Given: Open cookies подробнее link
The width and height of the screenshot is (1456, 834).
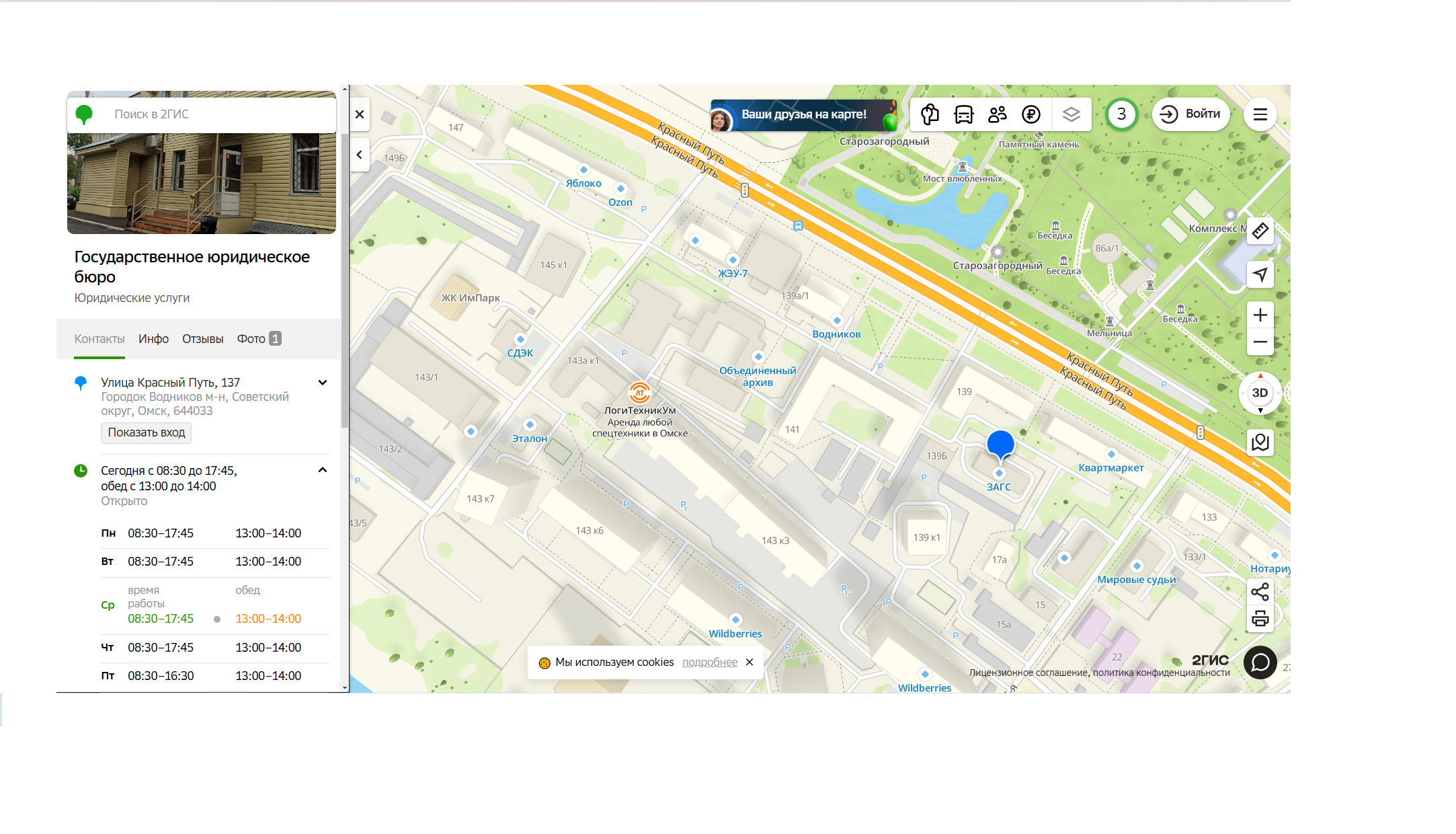Looking at the screenshot, I should pos(710,662).
